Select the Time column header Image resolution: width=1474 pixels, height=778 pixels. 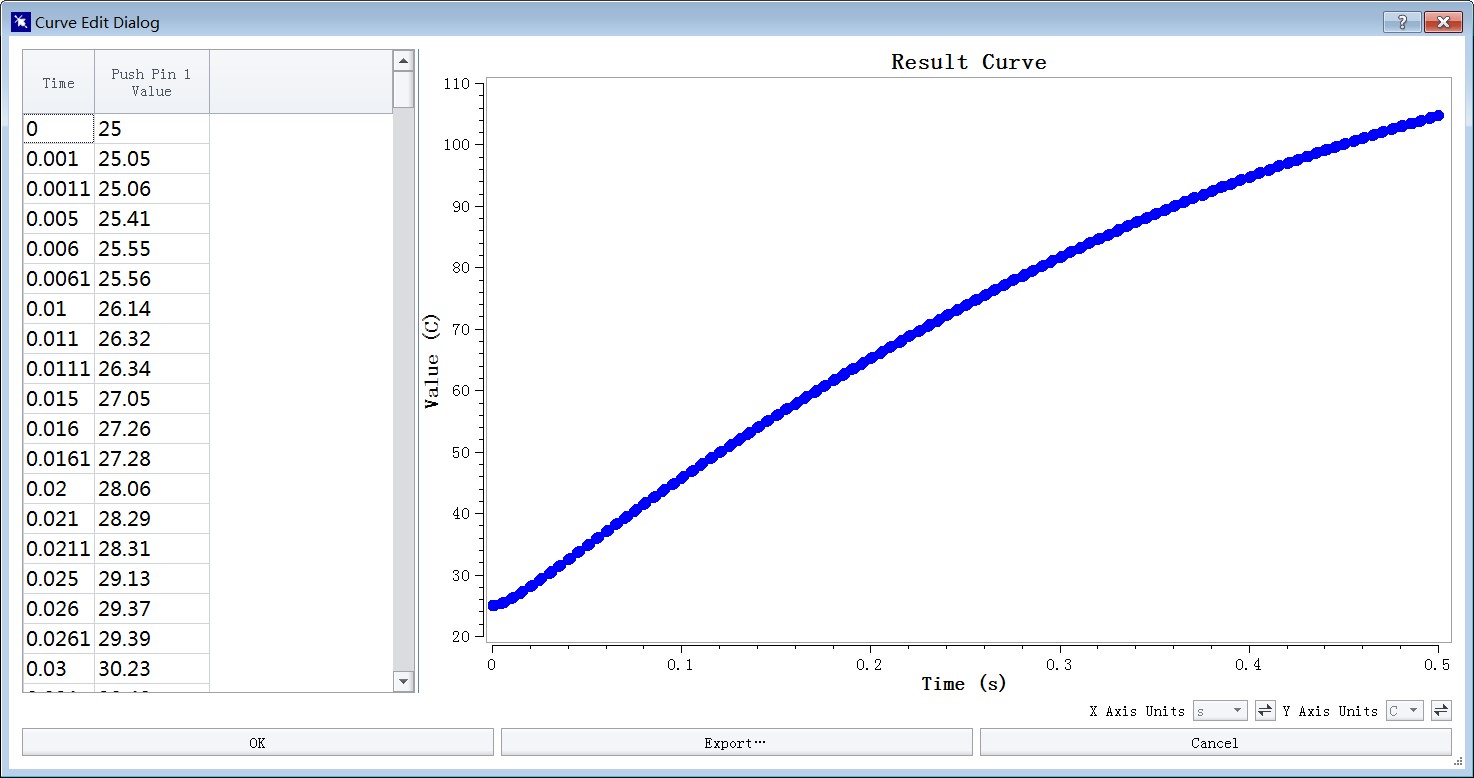tap(59, 83)
